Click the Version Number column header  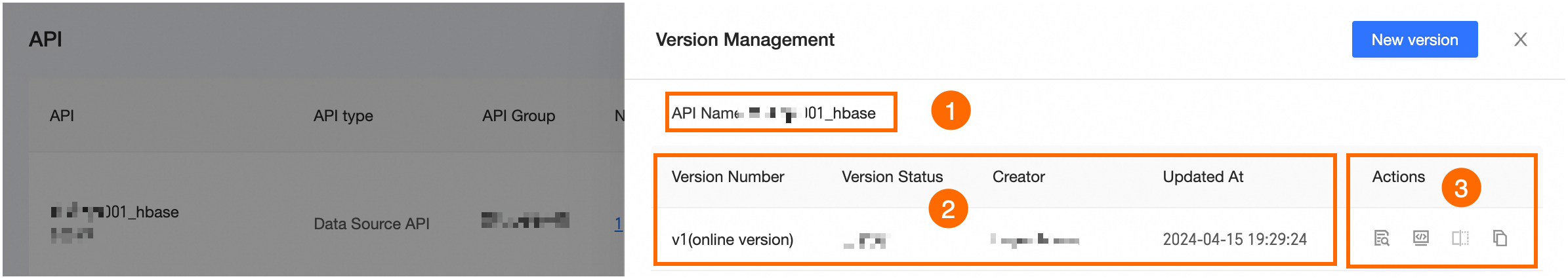click(x=728, y=177)
